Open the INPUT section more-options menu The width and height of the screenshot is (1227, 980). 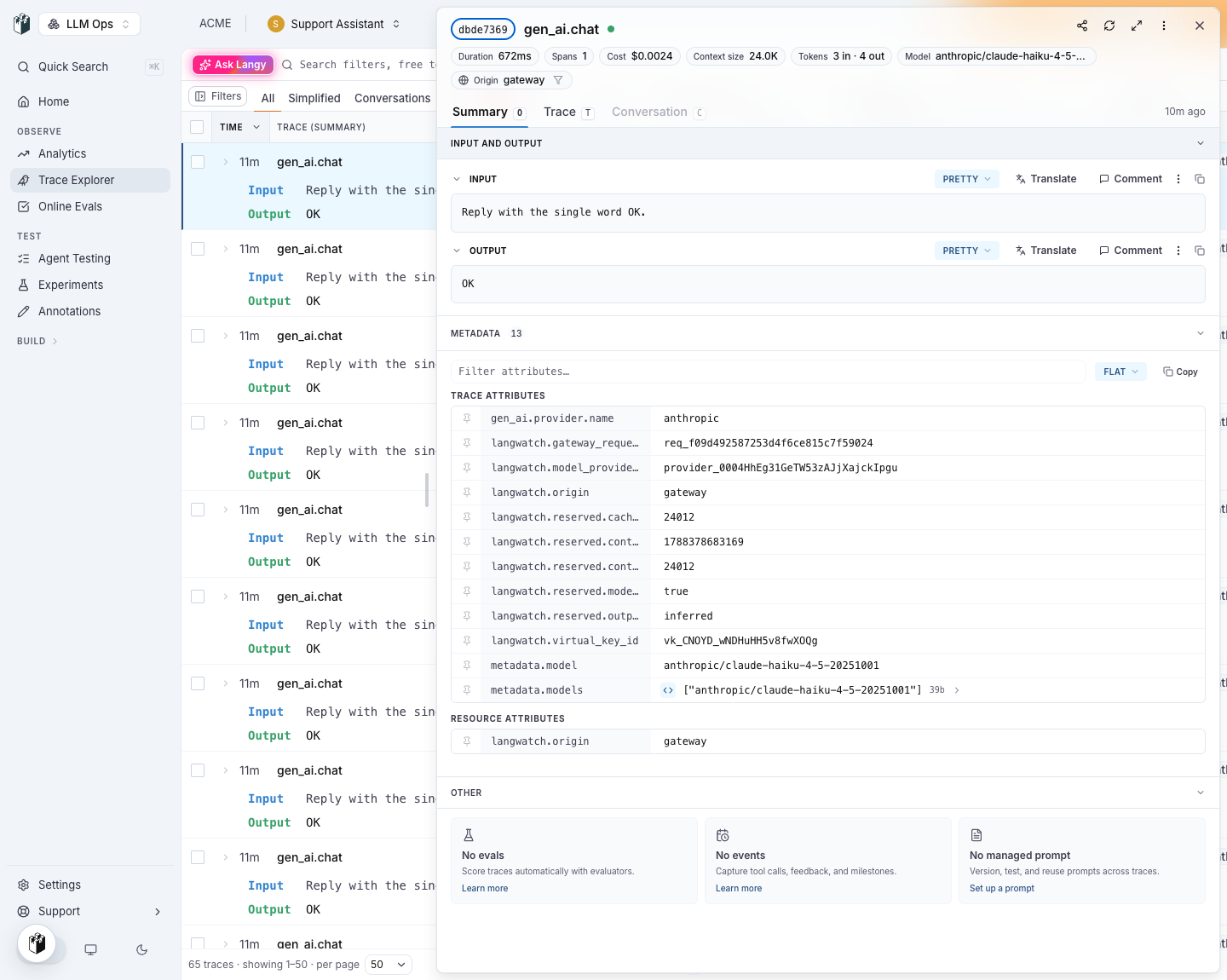(1178, 179)
